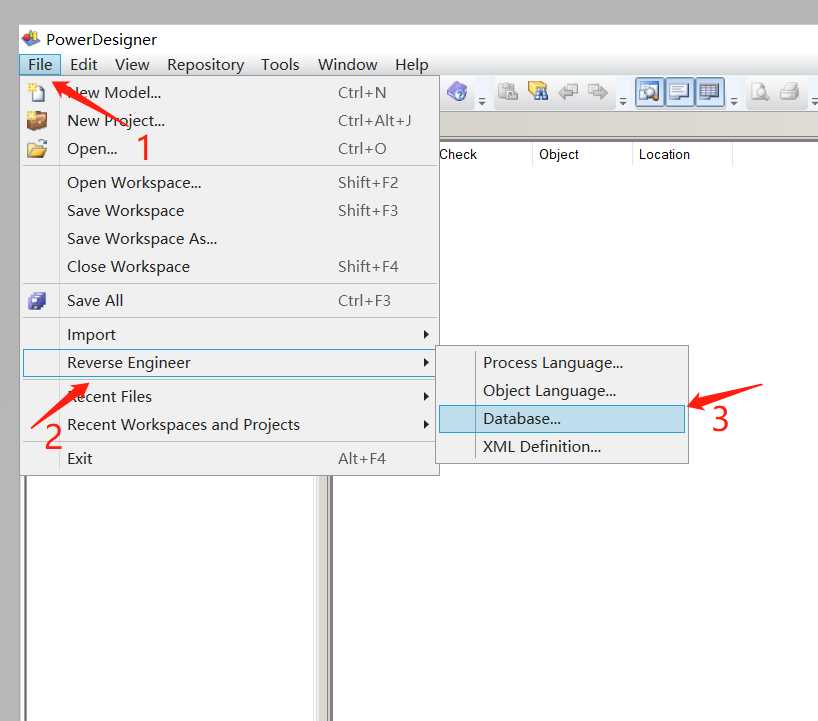Click the greyed find objects toolbar icon

(508, 92)
